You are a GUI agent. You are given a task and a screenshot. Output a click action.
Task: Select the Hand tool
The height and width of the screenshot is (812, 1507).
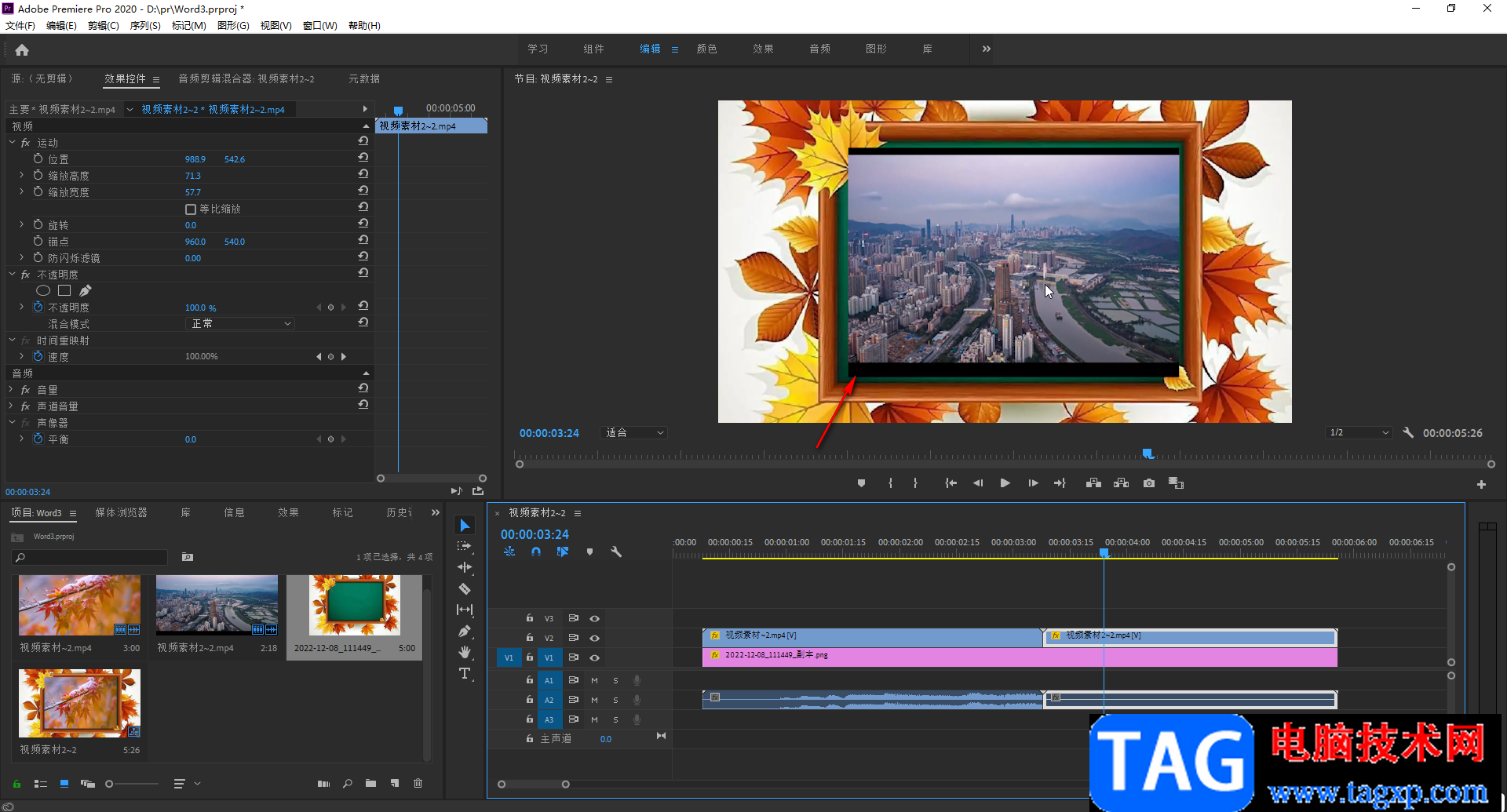(x=465, y=652)
